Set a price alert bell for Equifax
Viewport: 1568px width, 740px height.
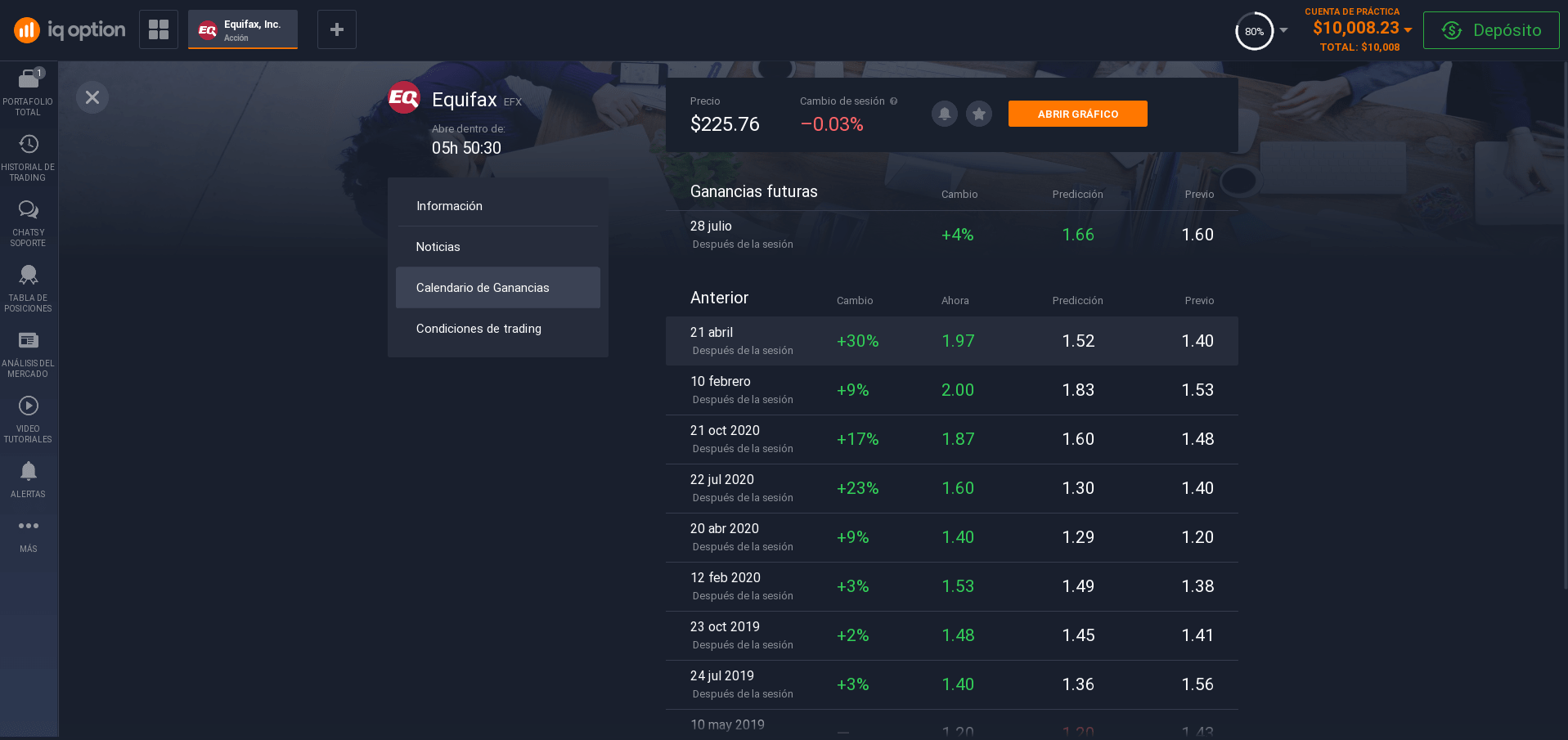pyautogui.click(x=945, y=114)
